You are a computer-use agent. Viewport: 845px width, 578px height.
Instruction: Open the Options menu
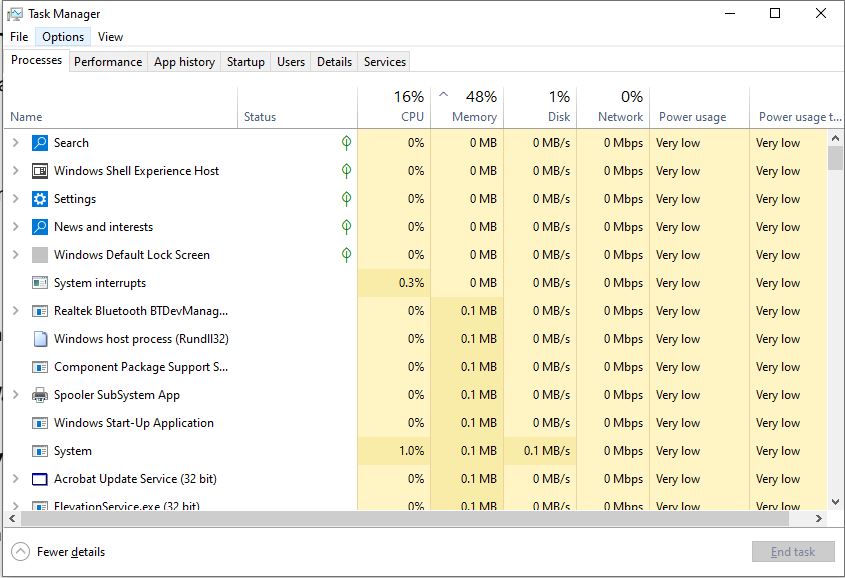click(63, 37)
